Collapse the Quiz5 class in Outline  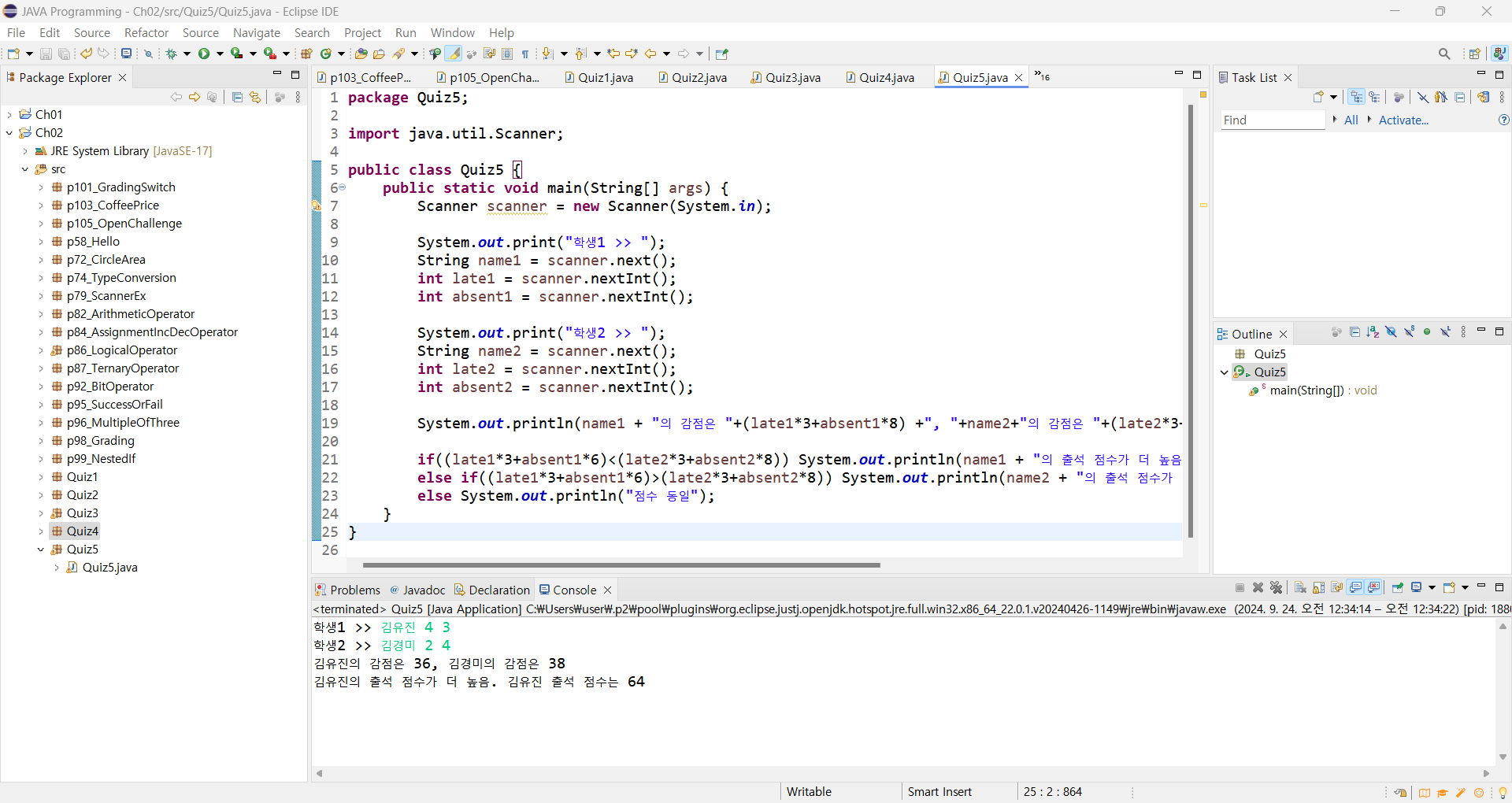coord(1224,372)
